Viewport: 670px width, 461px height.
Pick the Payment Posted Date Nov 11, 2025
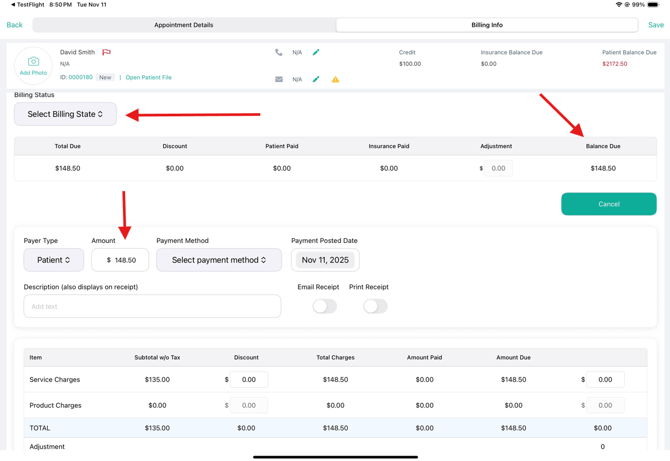325,260
